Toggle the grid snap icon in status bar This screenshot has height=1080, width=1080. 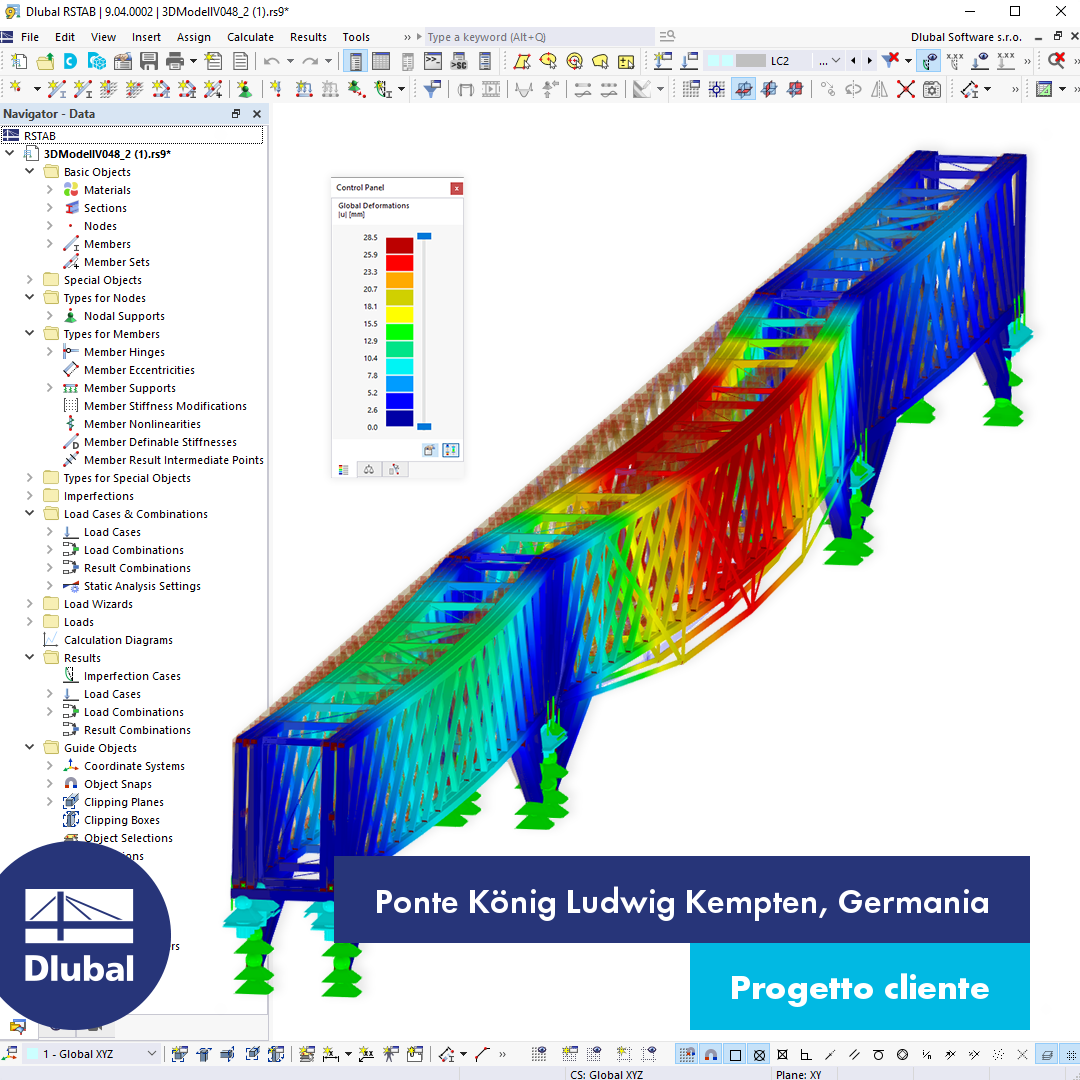coord(687,1055)
